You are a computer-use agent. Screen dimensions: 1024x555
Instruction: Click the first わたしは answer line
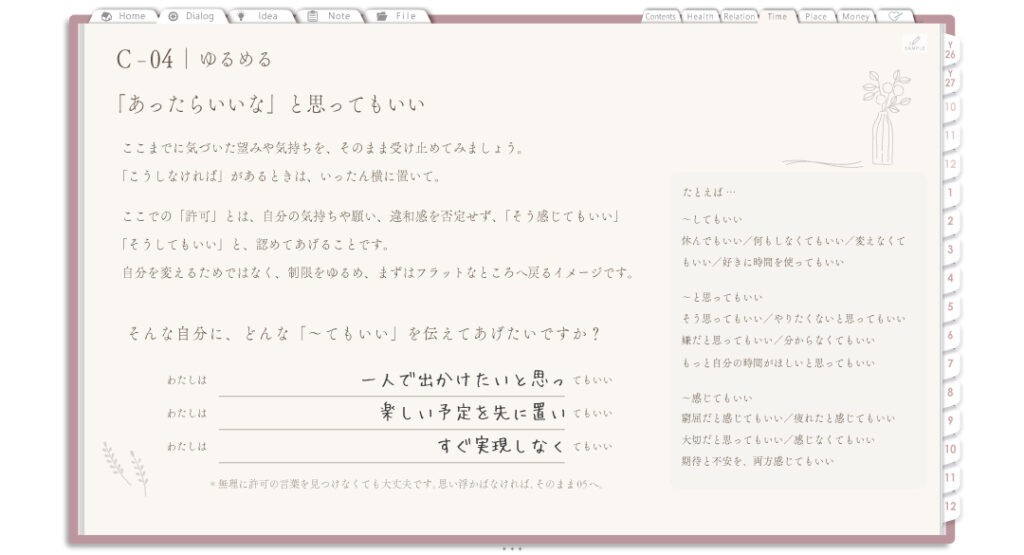click(392, 380)
